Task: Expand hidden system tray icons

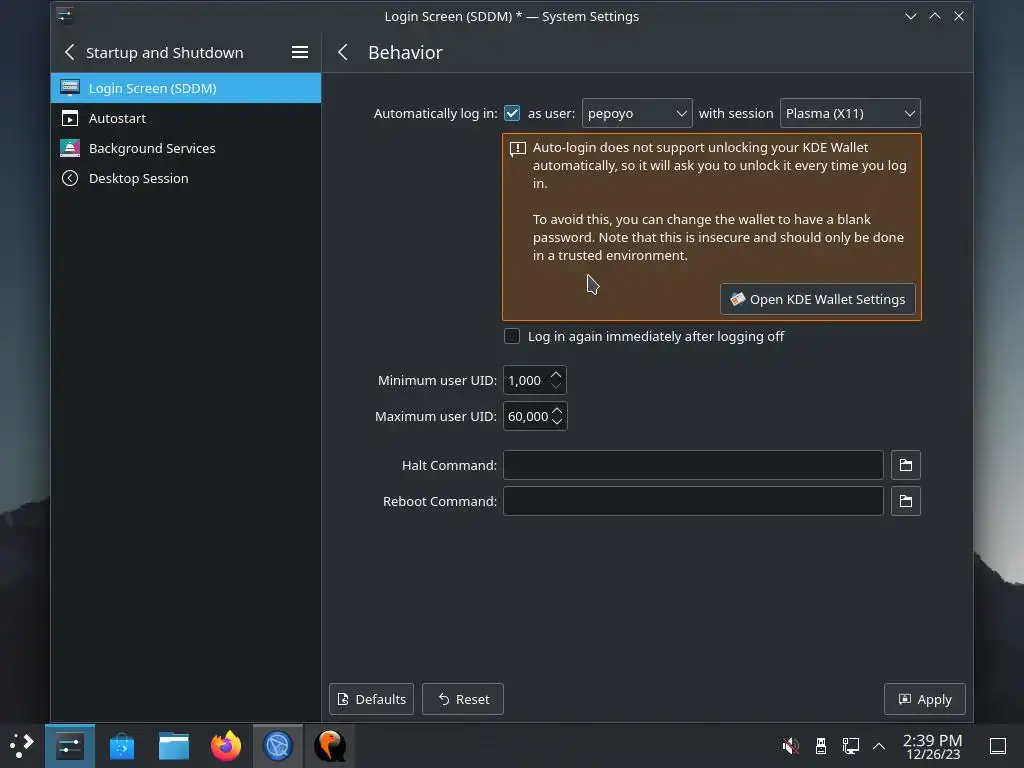Action: point(879,746)
